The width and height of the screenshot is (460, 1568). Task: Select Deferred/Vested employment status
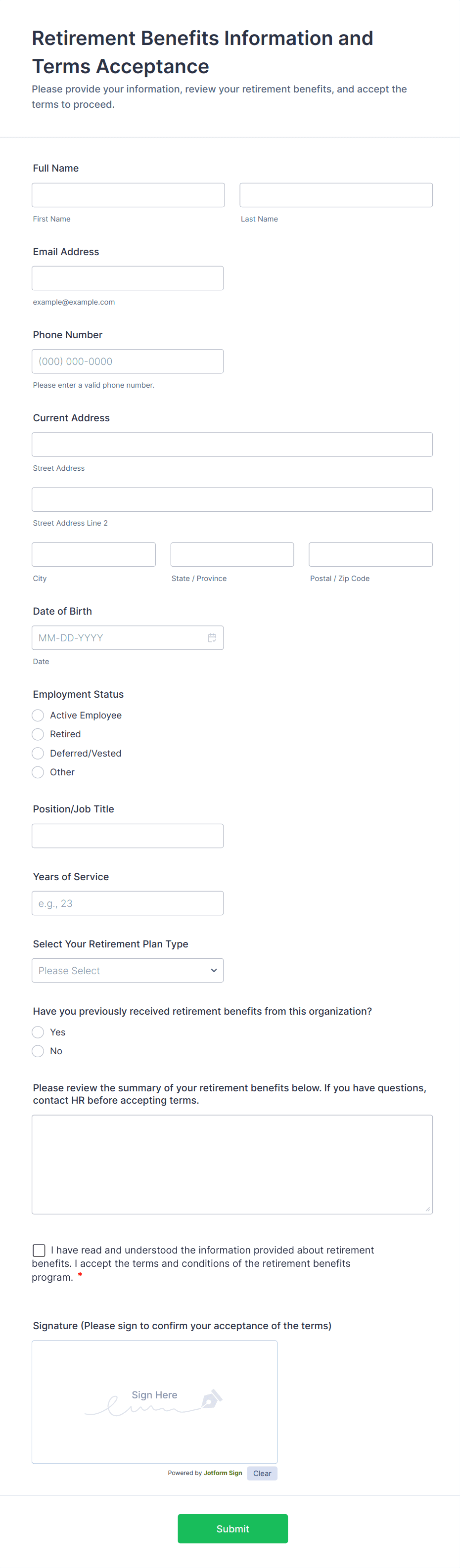(x=38, y=753)
